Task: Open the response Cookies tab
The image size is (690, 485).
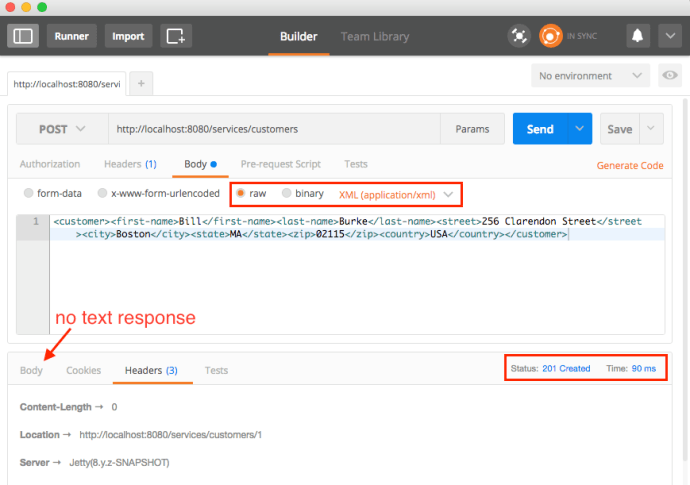Action: tap(83, 370)
